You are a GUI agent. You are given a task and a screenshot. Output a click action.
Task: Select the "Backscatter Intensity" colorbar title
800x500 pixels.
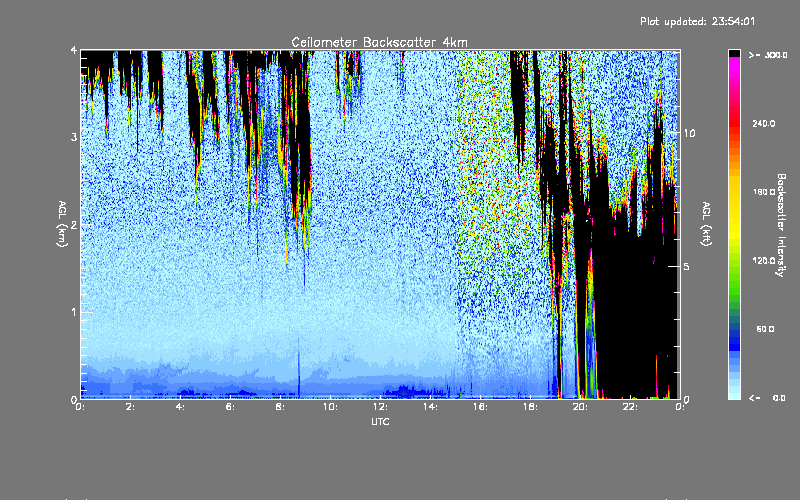coord(781,225)
